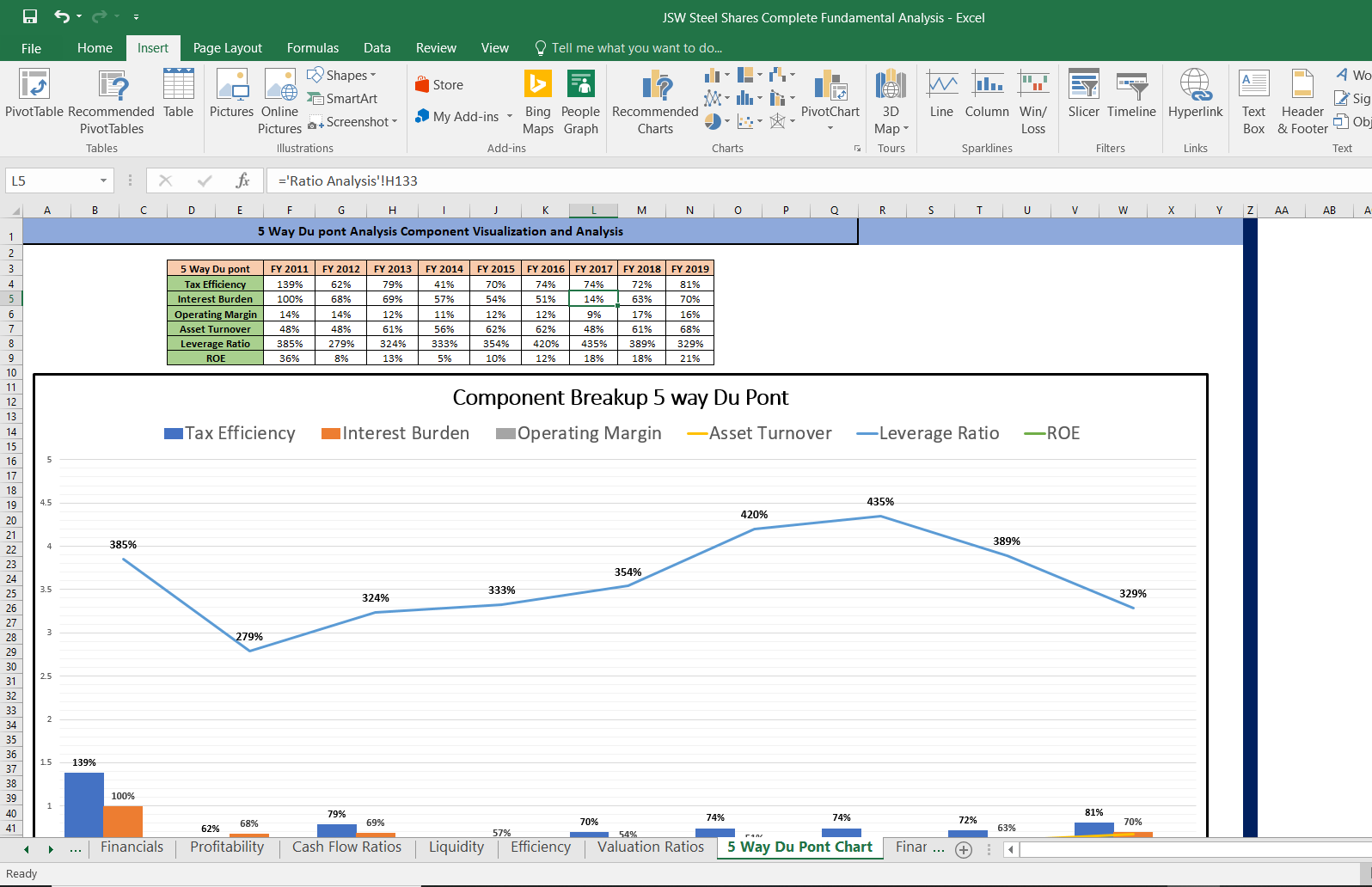Open the Profitability sheet tab

[227, 847]
